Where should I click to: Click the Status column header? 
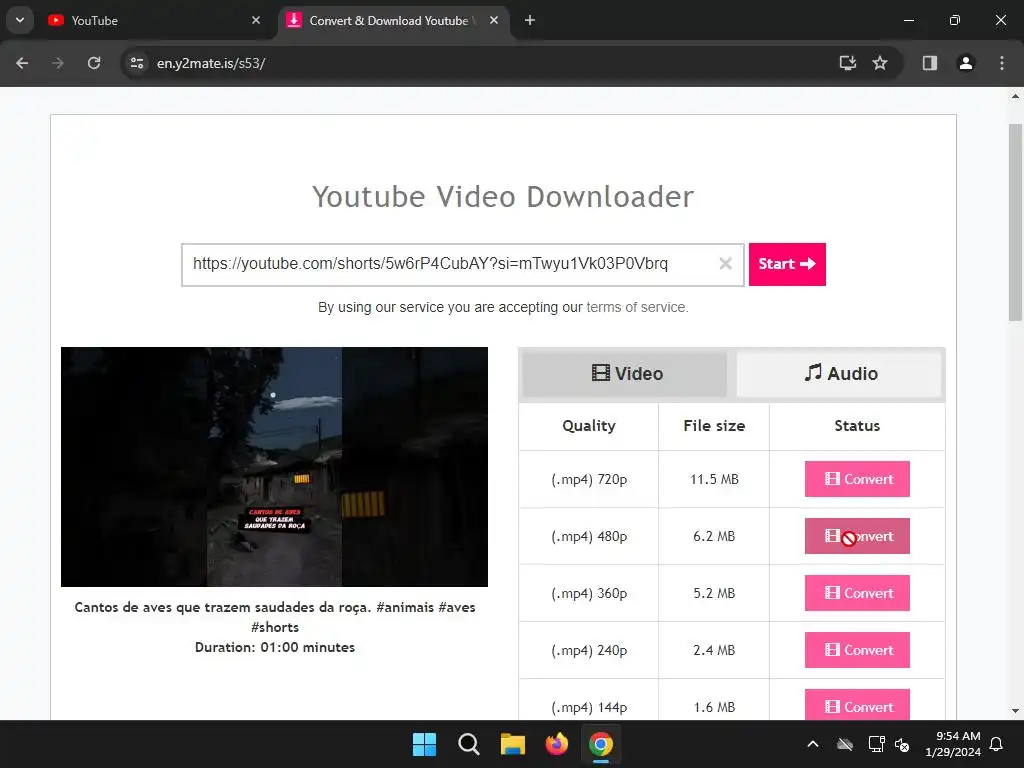point(857,426)
